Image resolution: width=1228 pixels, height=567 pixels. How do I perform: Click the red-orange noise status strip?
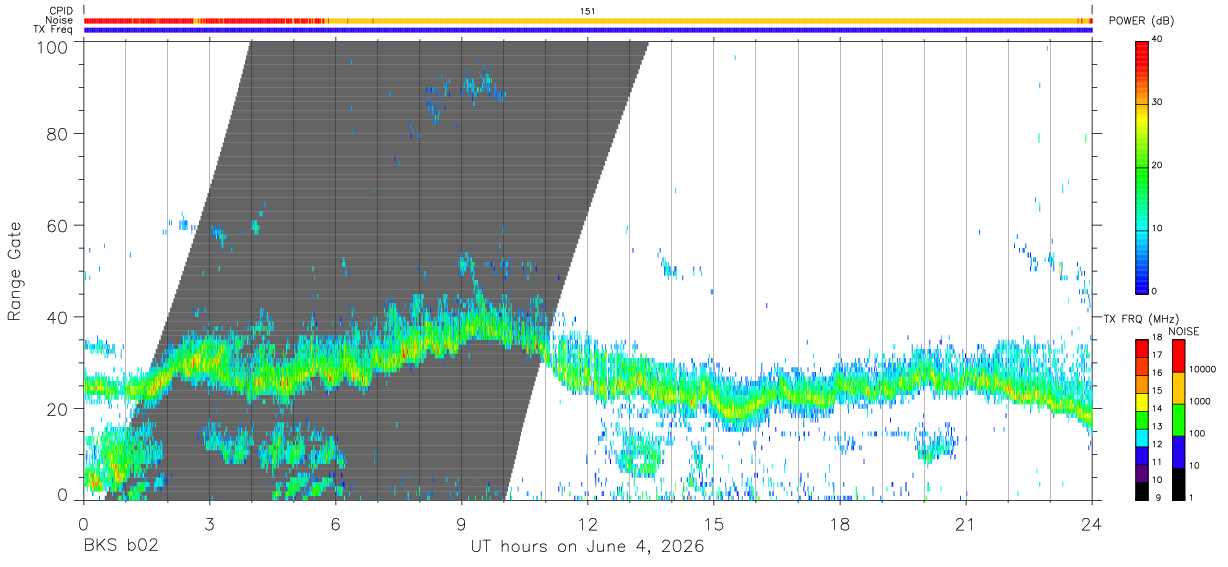click(x=588, y=20)
